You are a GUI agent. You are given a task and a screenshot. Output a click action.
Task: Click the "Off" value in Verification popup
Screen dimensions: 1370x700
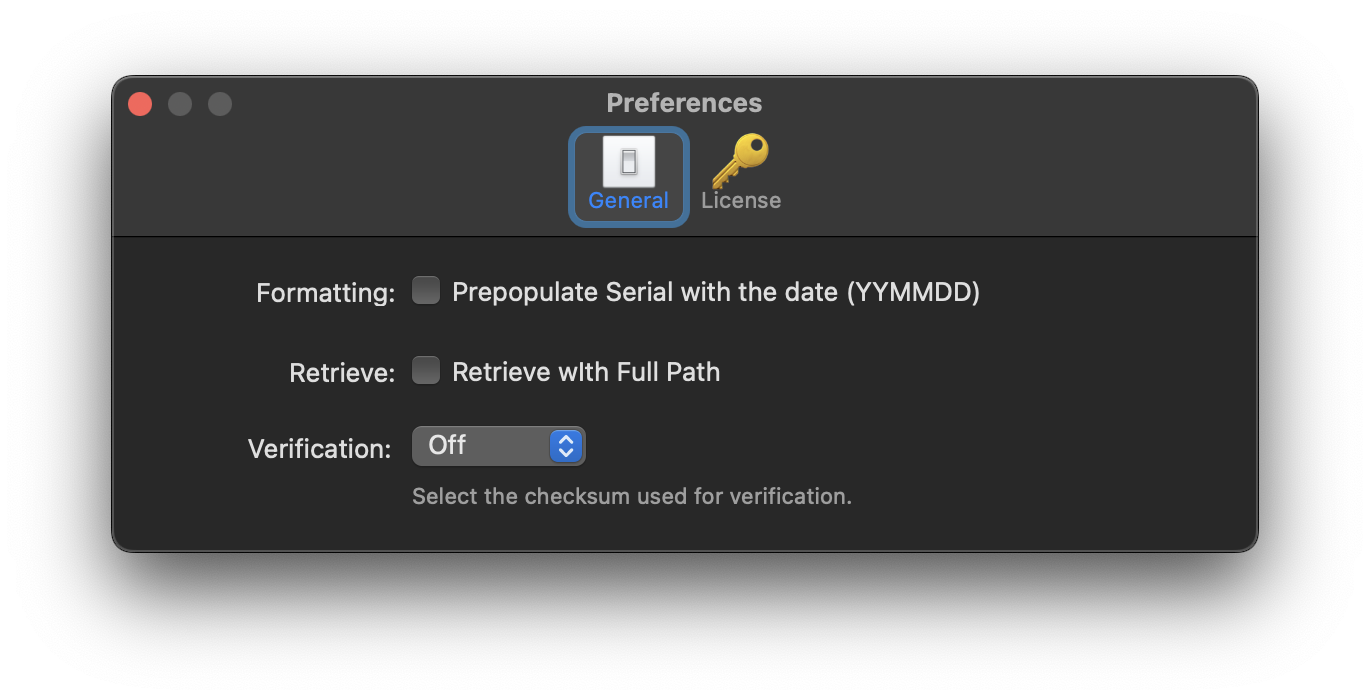[x=447, y=446]
